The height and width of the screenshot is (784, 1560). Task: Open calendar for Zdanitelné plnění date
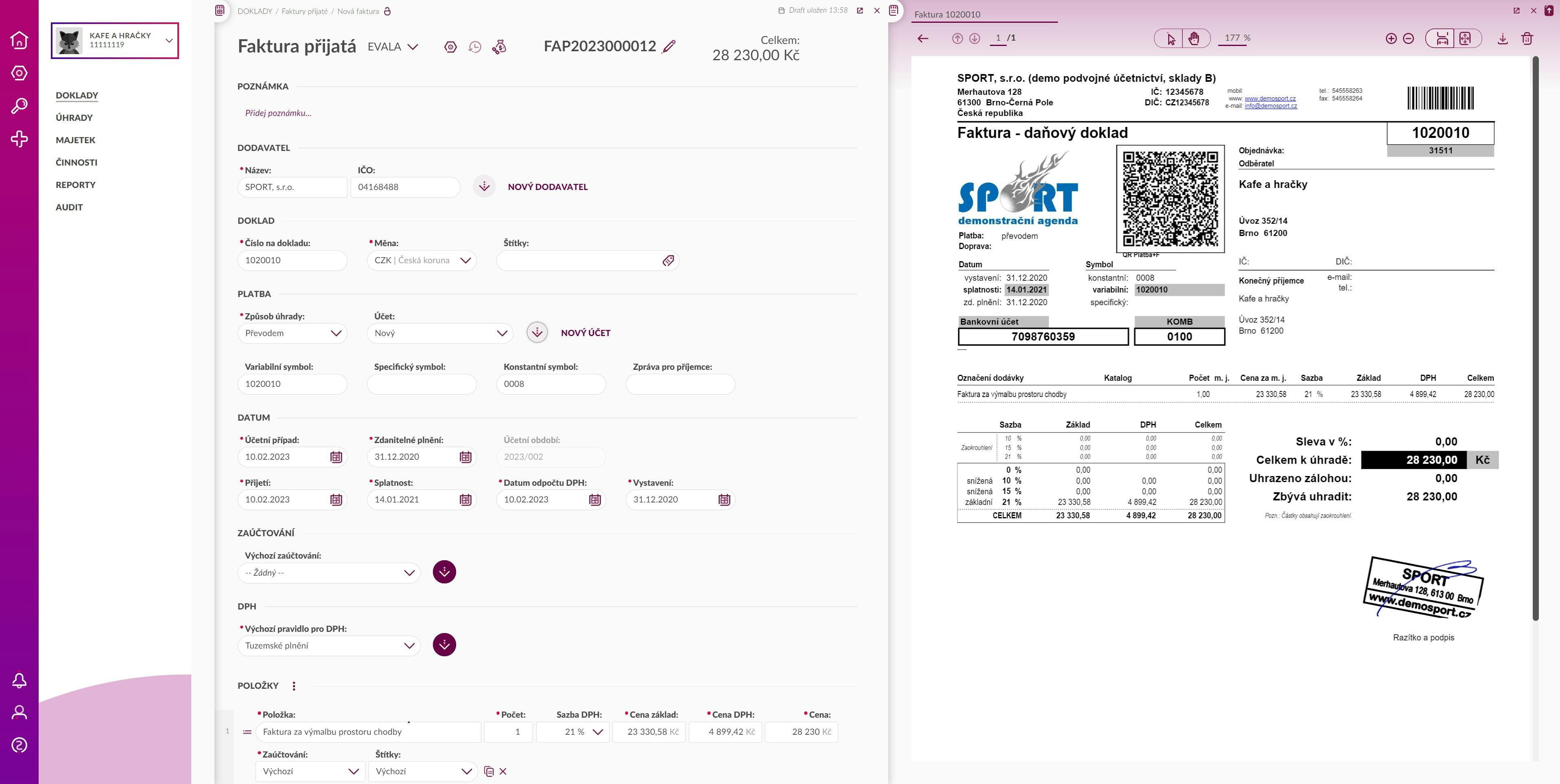[465, 457]
